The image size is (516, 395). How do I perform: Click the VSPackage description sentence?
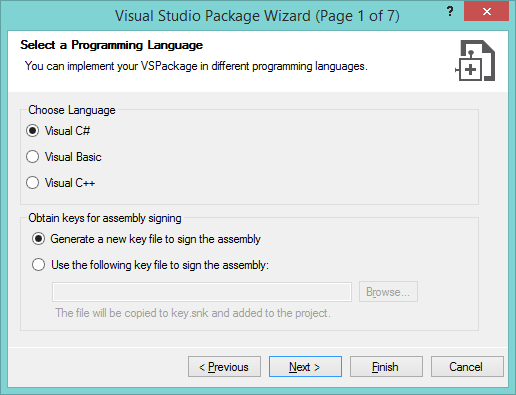tap(196, 66)
